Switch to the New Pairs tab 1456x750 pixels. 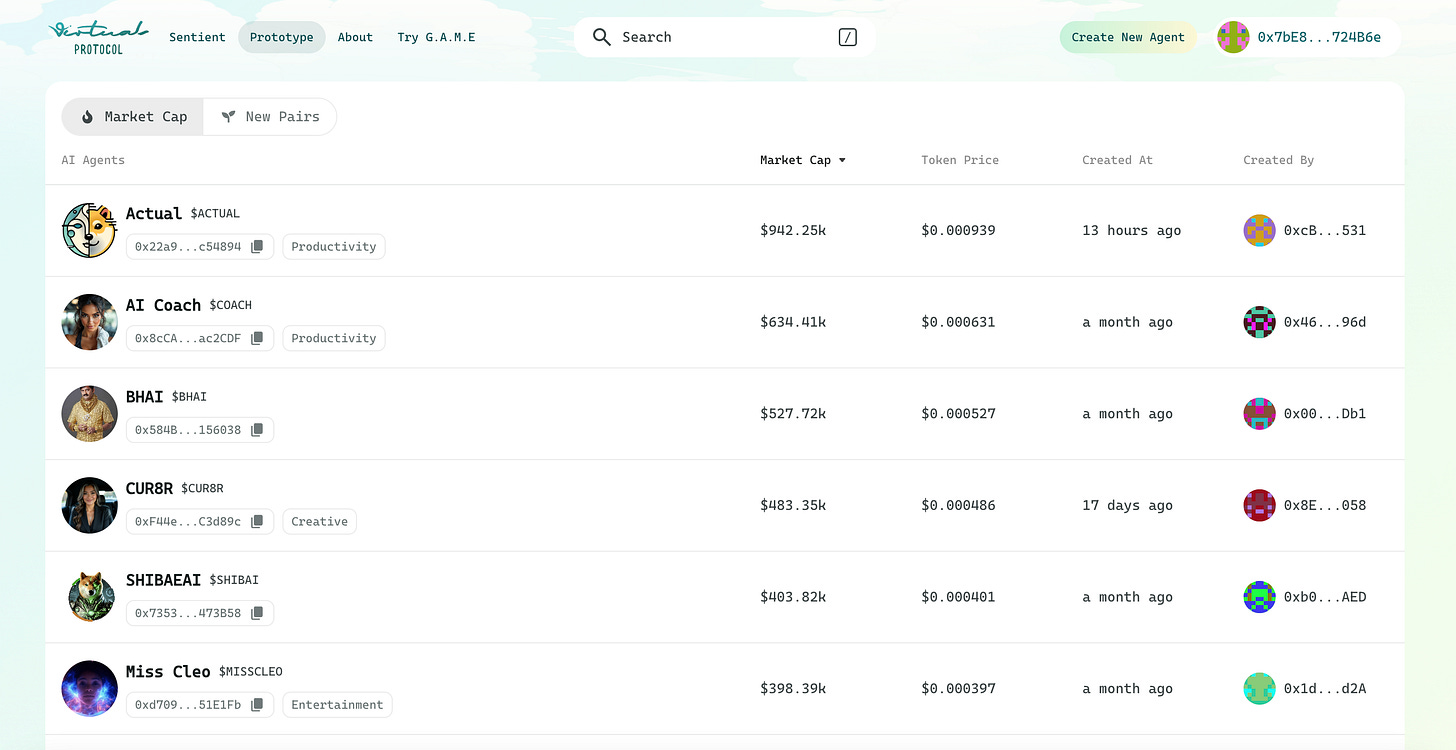click(270, 117)
